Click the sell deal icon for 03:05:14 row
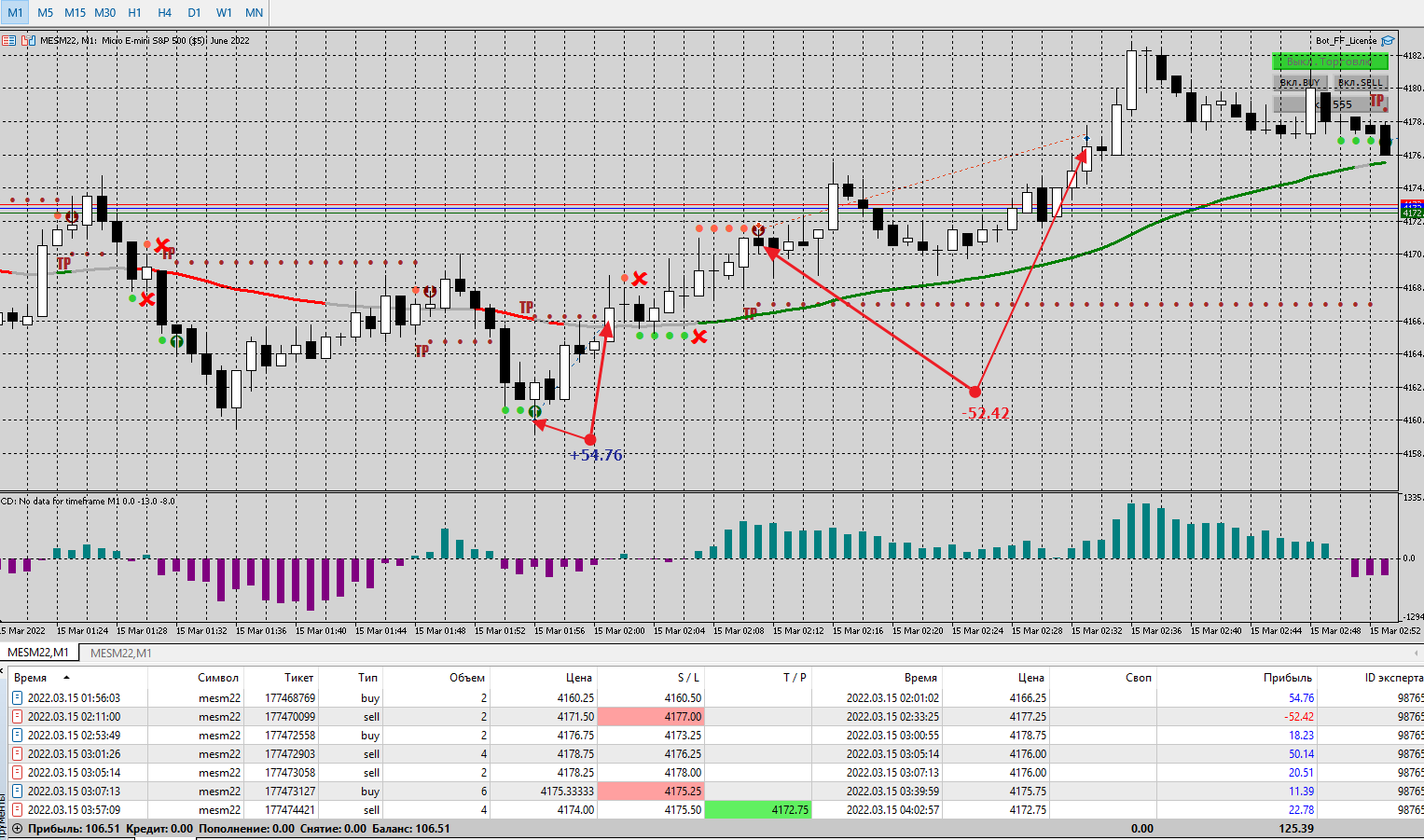The width and height of the screenshot is (1424, 840). click(x=17, y=773)
